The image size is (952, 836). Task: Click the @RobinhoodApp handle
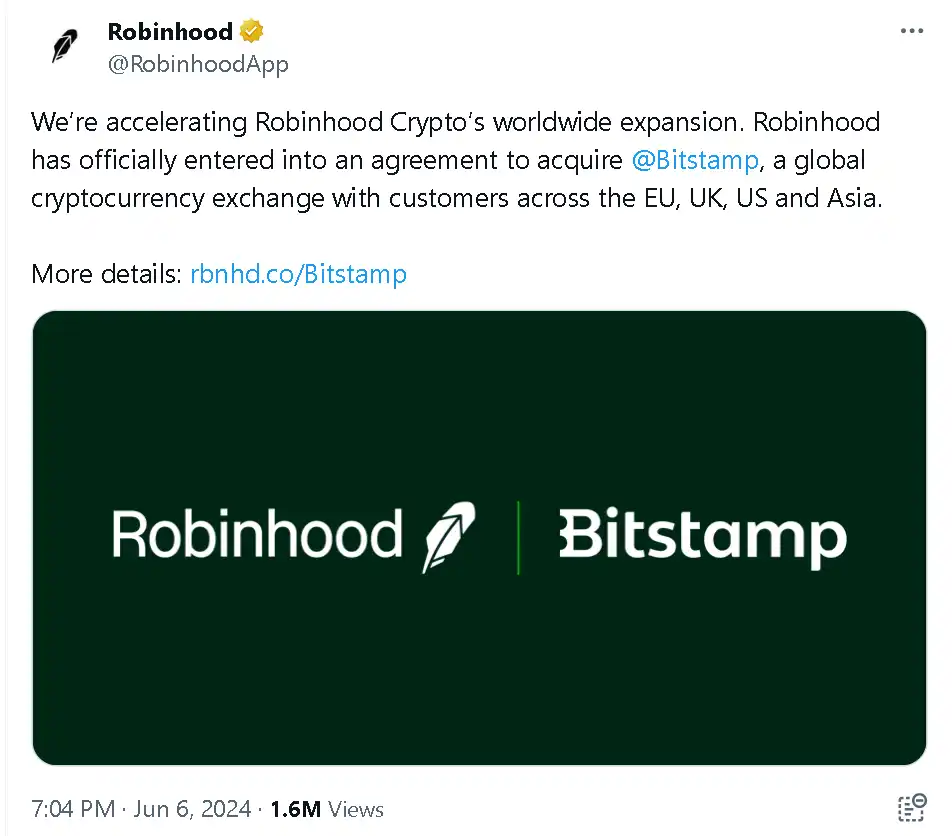coord(198,64)
